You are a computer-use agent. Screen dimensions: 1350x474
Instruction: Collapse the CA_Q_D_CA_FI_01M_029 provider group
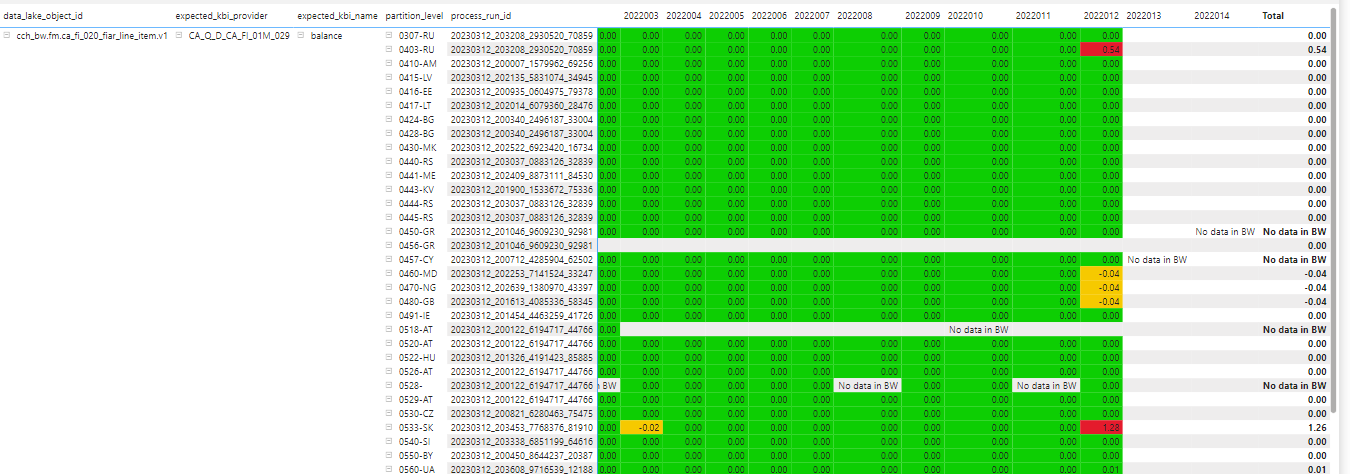tap(179, 35)
